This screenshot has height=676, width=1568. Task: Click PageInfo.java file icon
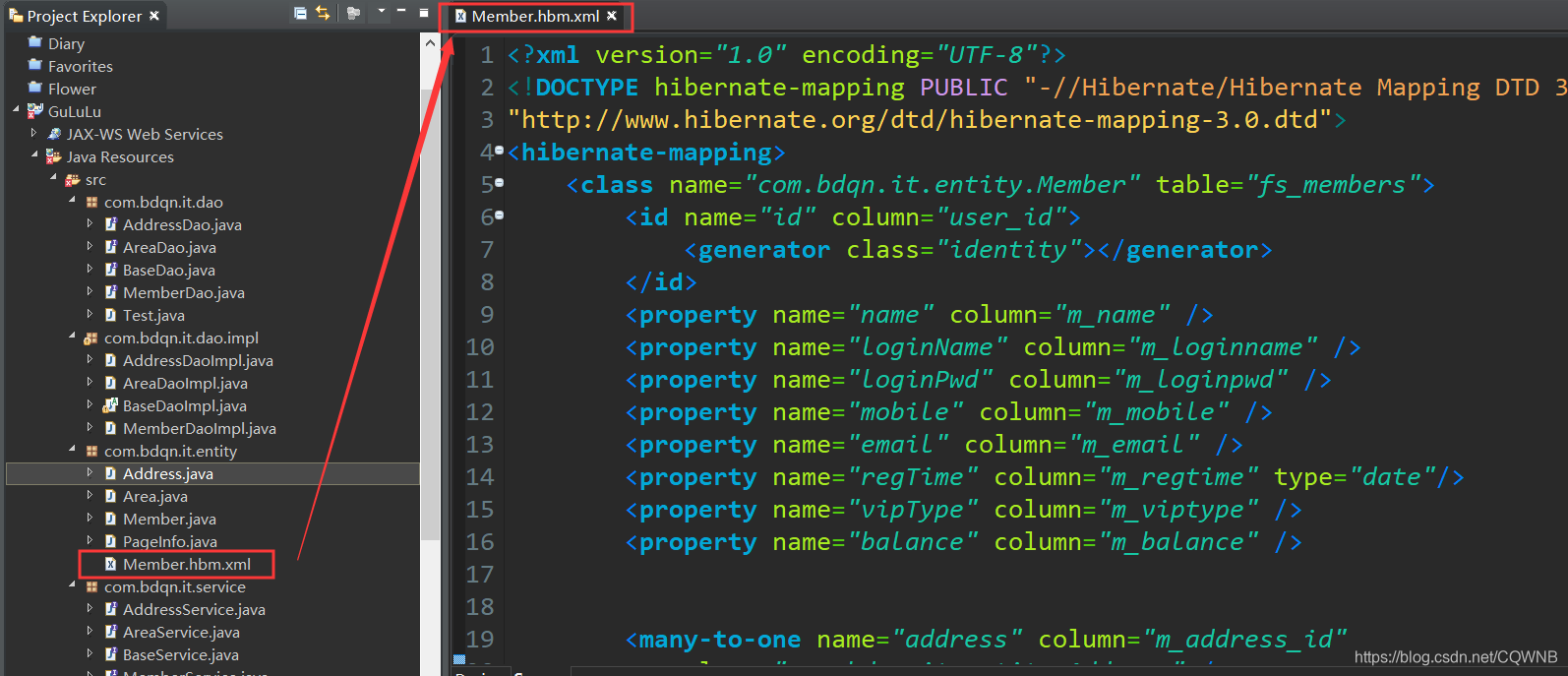(110, 541)
